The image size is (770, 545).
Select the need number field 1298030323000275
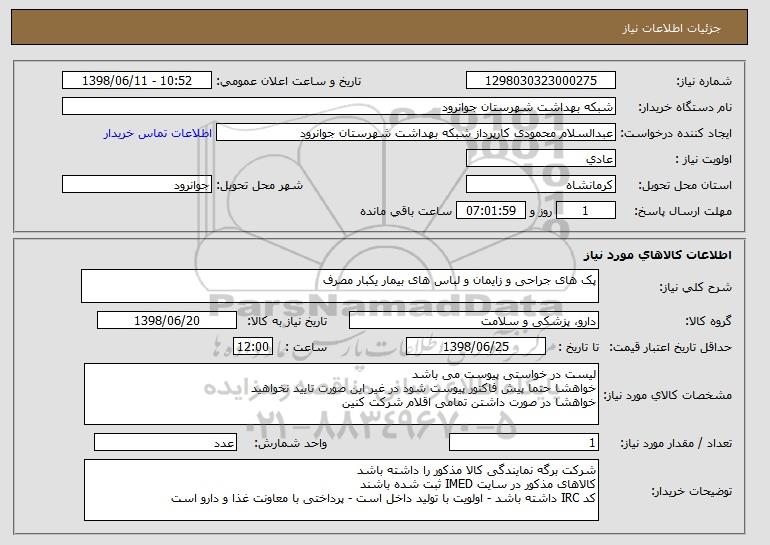[x=541, y=81]
